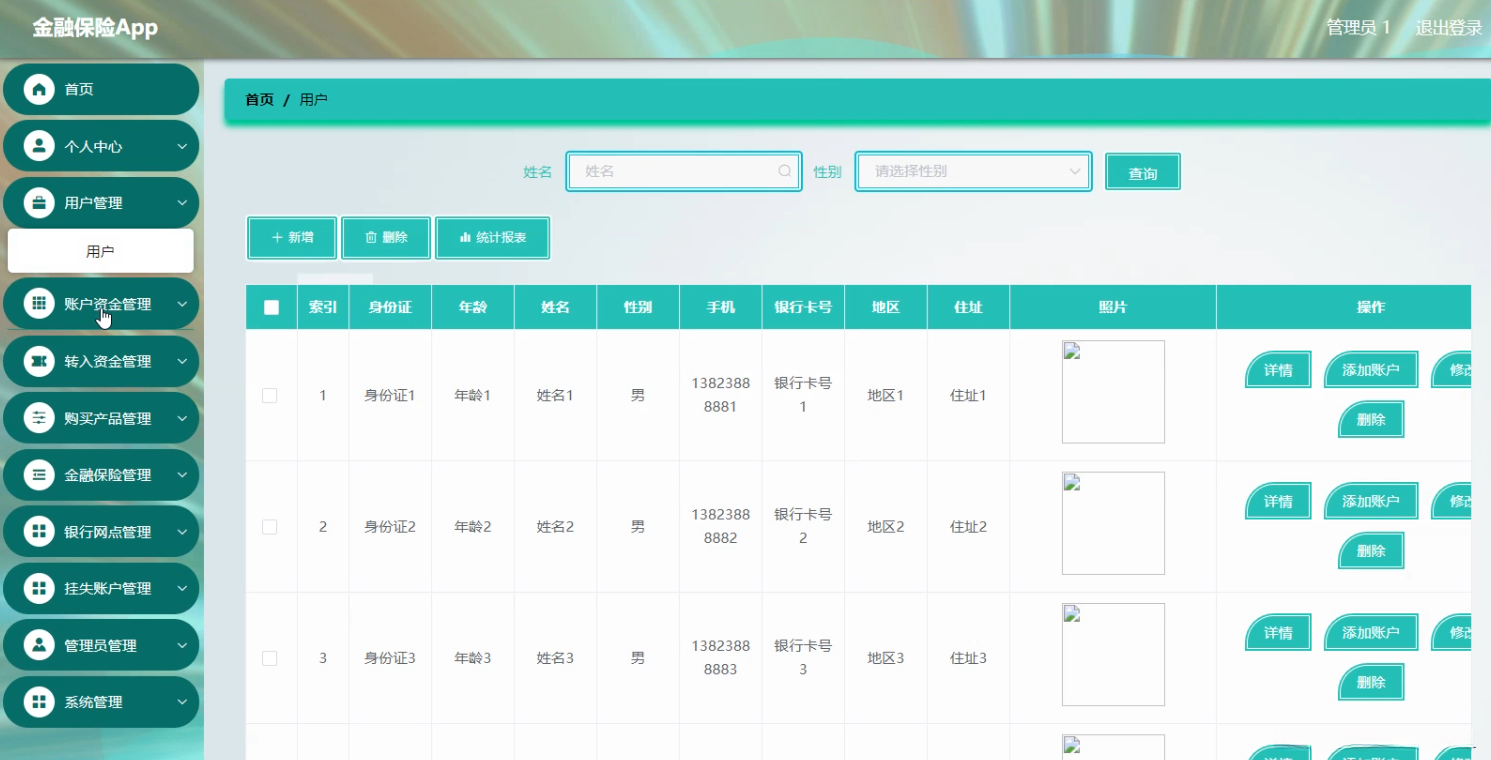Image resolution: width=1491 pixels, height=760 pixels.
Task: Focus the 姓名 search input field
Action: [684, 171]
